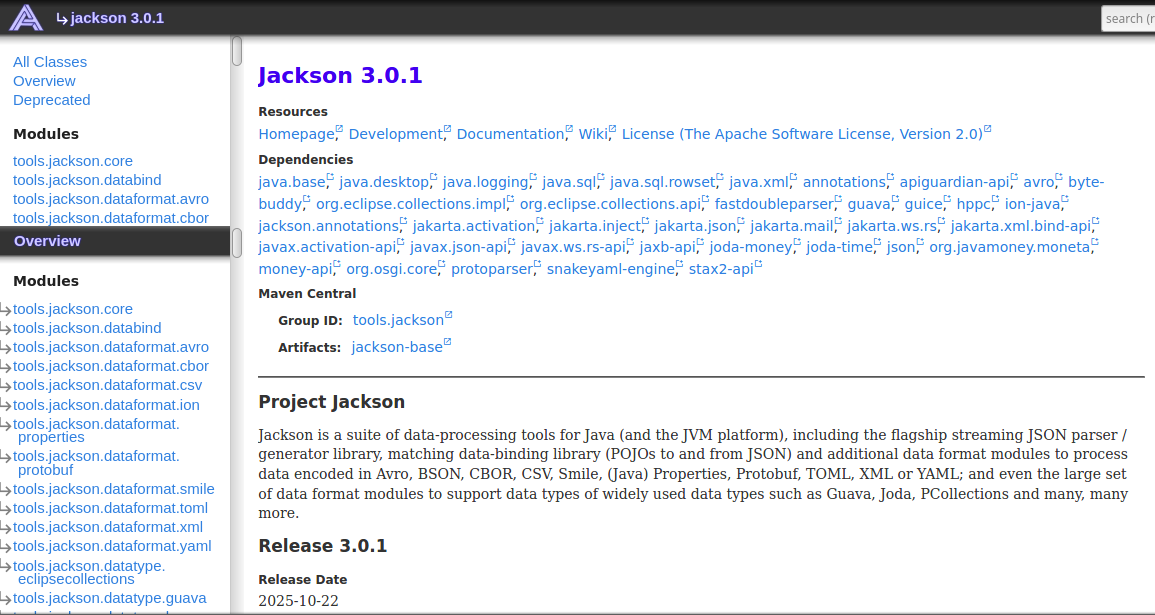Click external-link icon after avro dependency
1155x615 pixels.
point(1059,177)
